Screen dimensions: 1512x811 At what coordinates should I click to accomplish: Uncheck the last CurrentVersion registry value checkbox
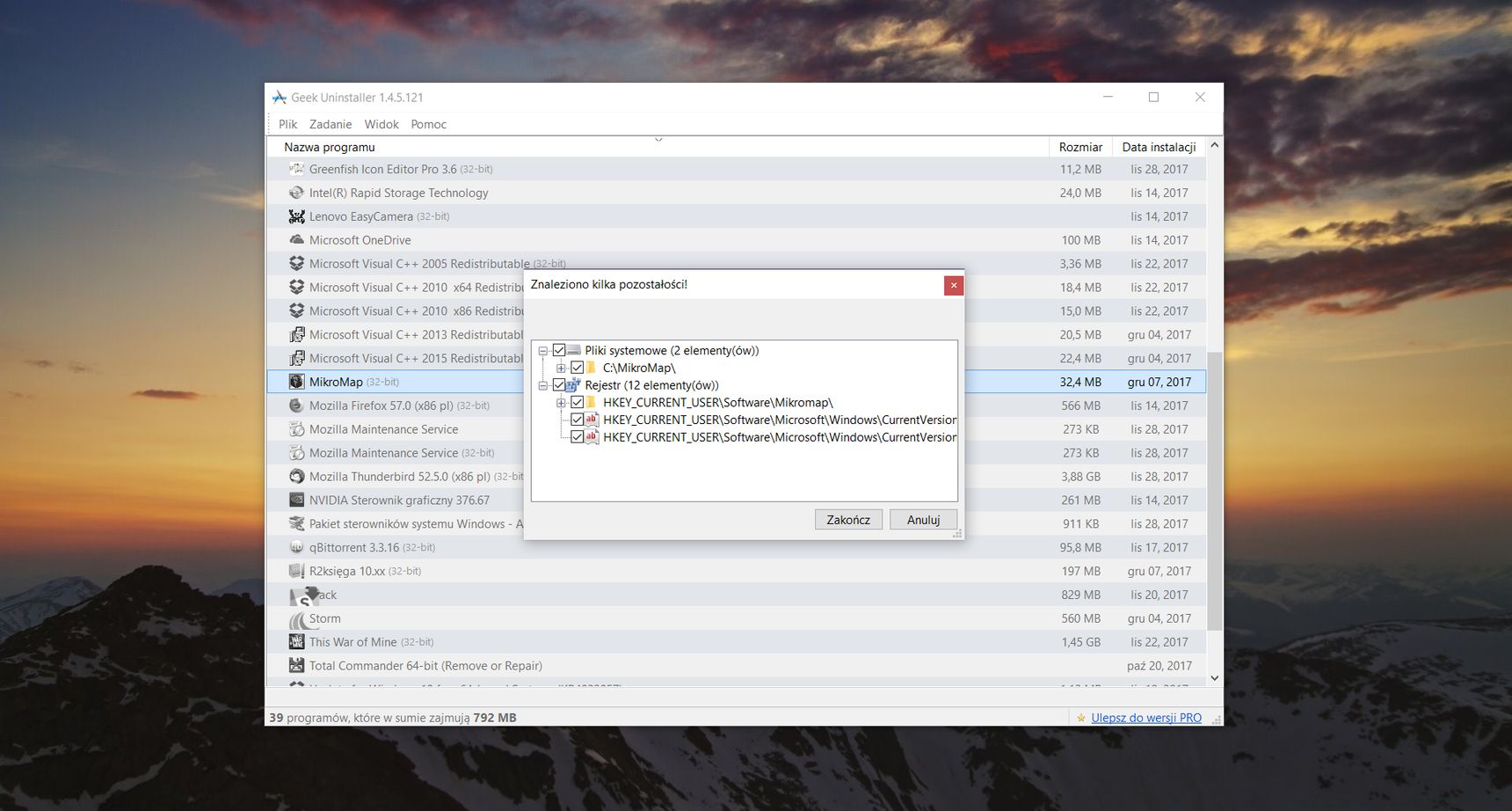pyautogui.click(x=578, y=437)
